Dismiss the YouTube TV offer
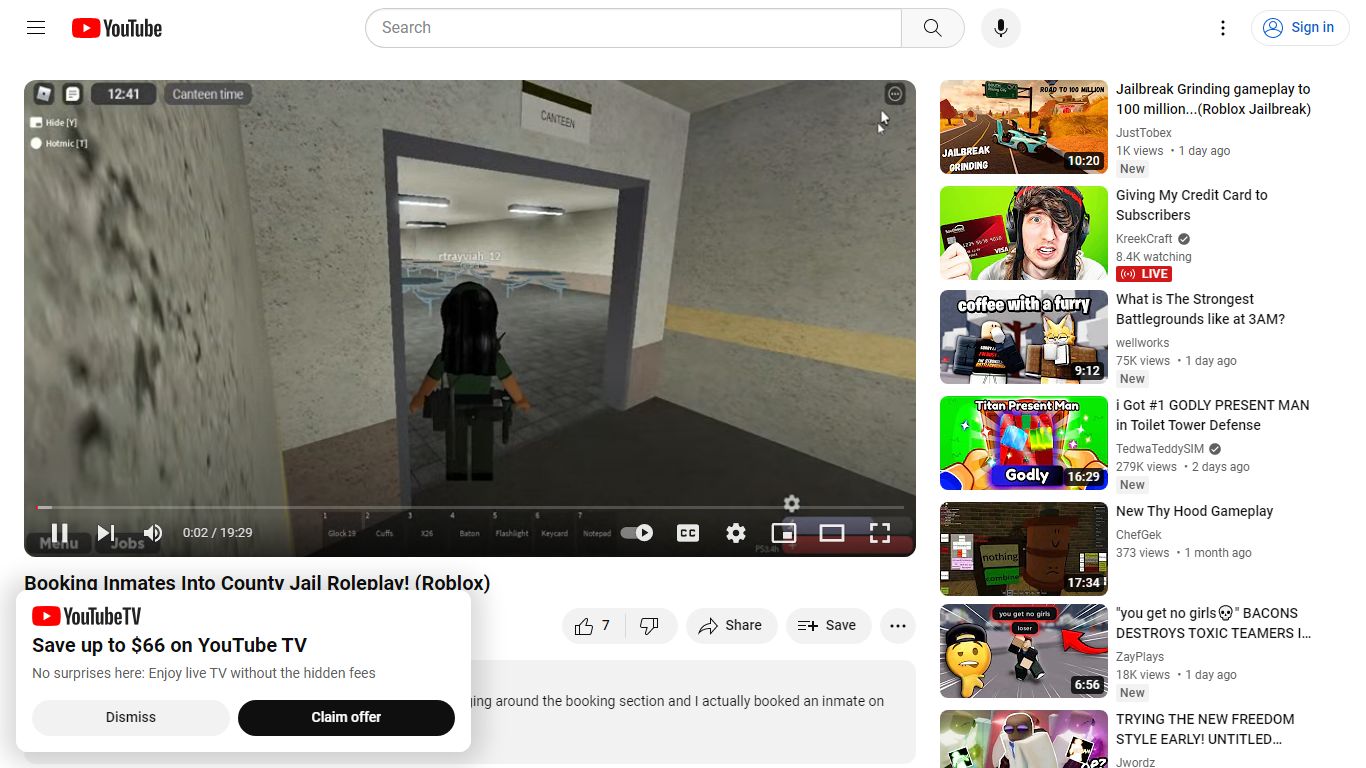The image size is (1366, 768). pyautogui.click(x=131, y=717)
